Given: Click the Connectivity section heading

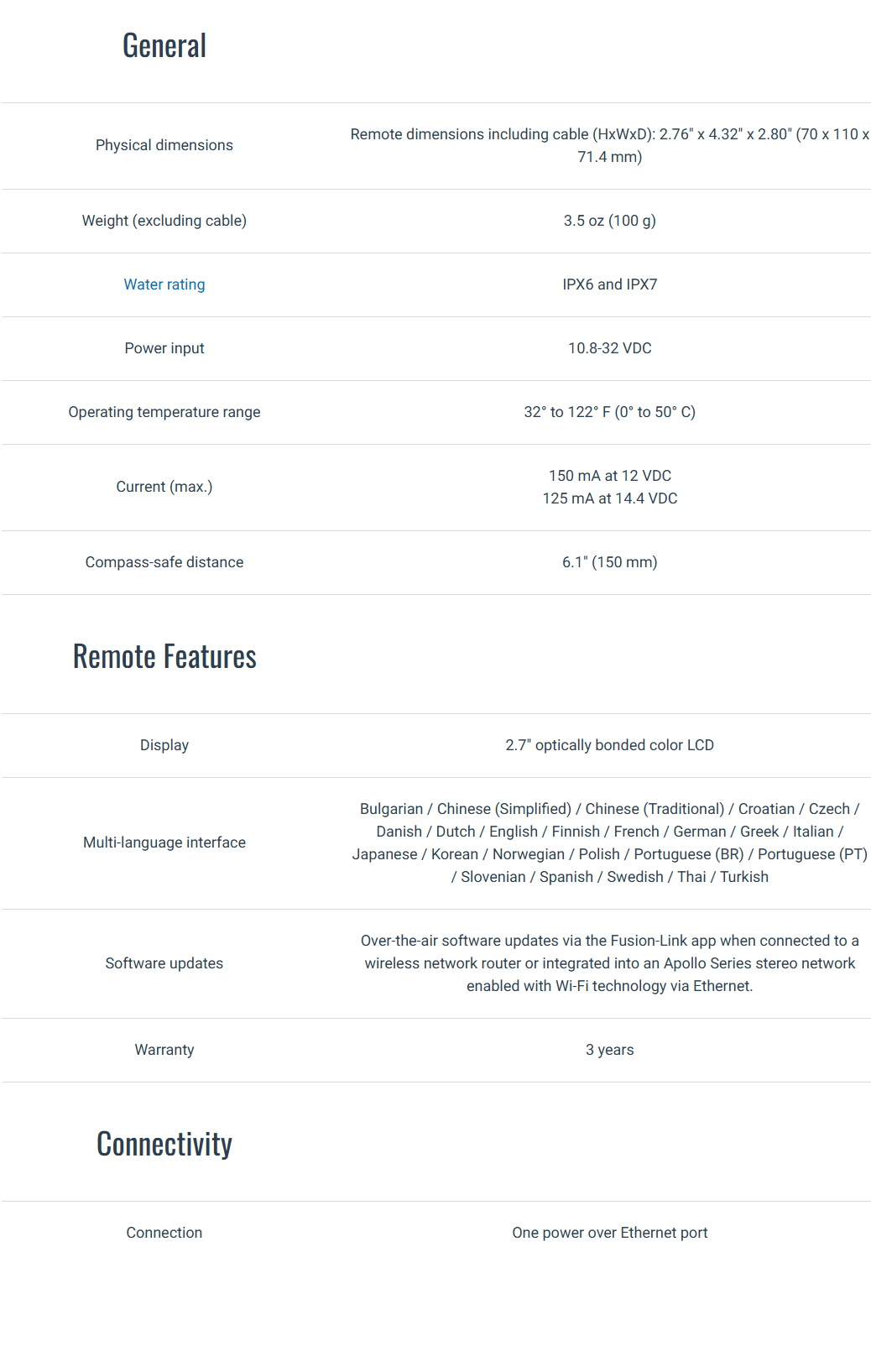Looking at the screenshot, I should coord(164,1144).
